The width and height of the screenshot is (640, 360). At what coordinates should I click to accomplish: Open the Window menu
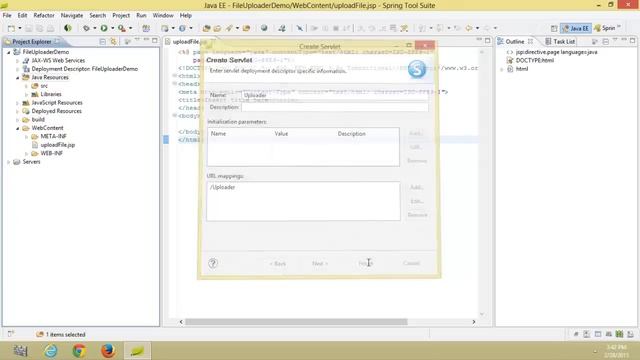pyautogui.click(x=163, y=15)
